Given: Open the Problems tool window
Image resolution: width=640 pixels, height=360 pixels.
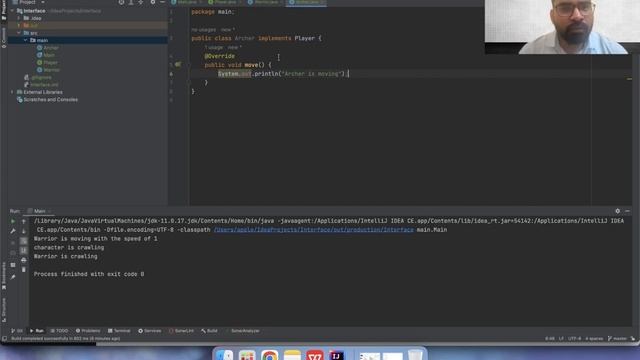Looking at the screenshot, I should click(88, 331).
